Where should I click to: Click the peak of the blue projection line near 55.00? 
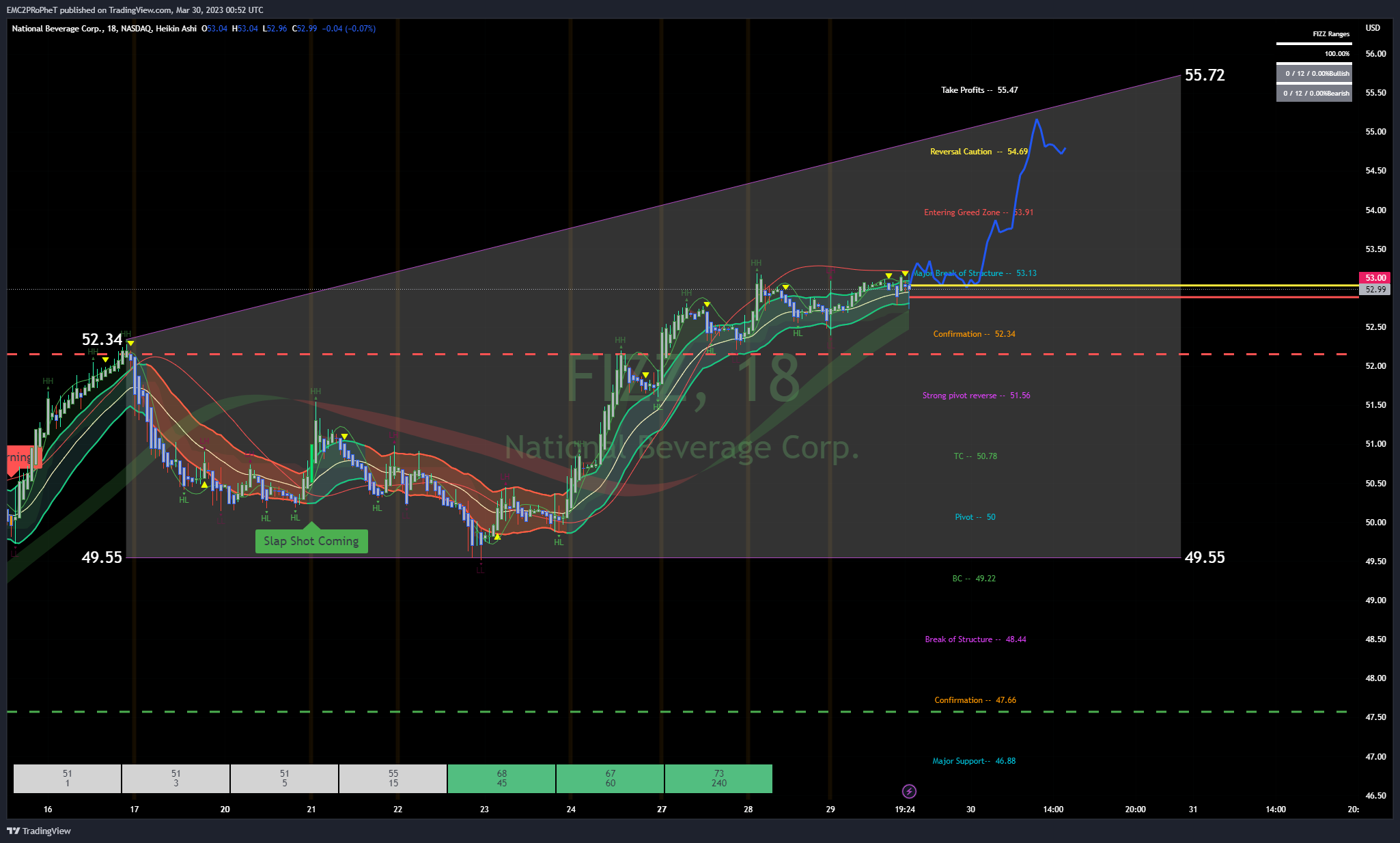[1037, 120]
